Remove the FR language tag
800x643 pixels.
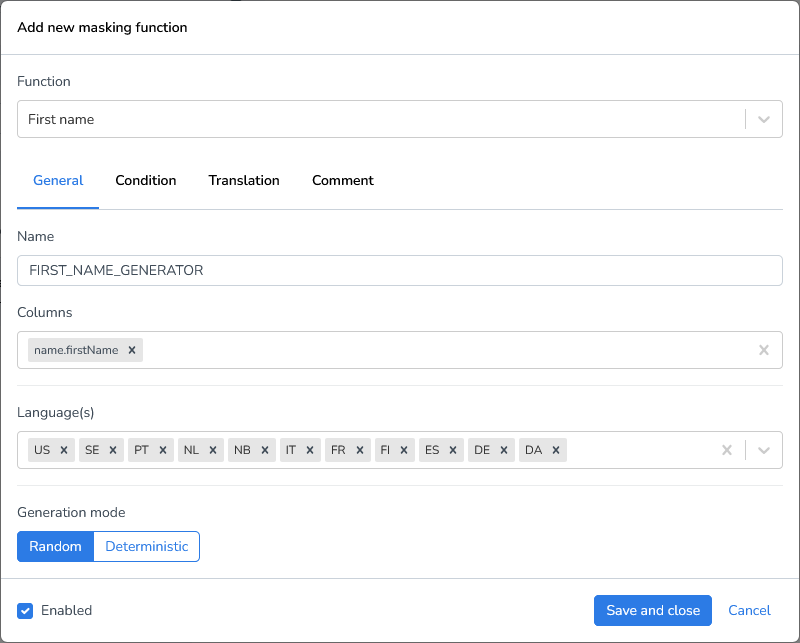coord(358,450)
